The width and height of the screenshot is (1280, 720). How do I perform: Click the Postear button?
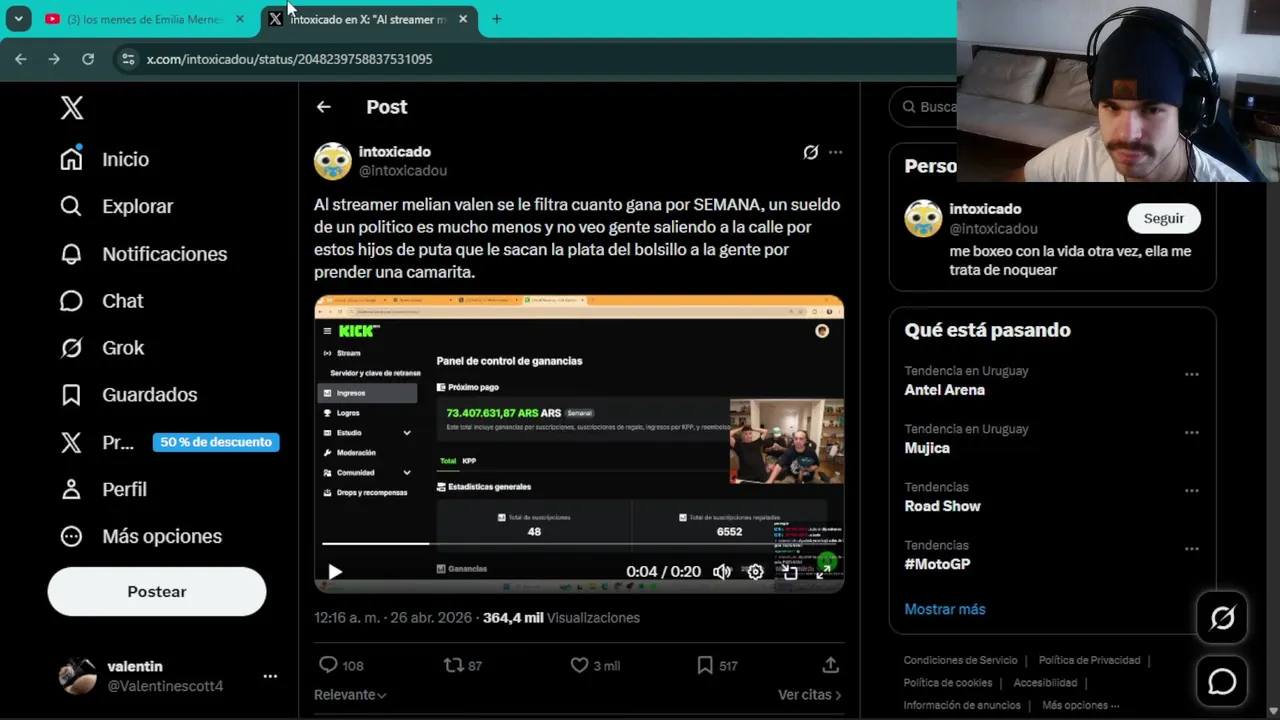pos(157,591)
